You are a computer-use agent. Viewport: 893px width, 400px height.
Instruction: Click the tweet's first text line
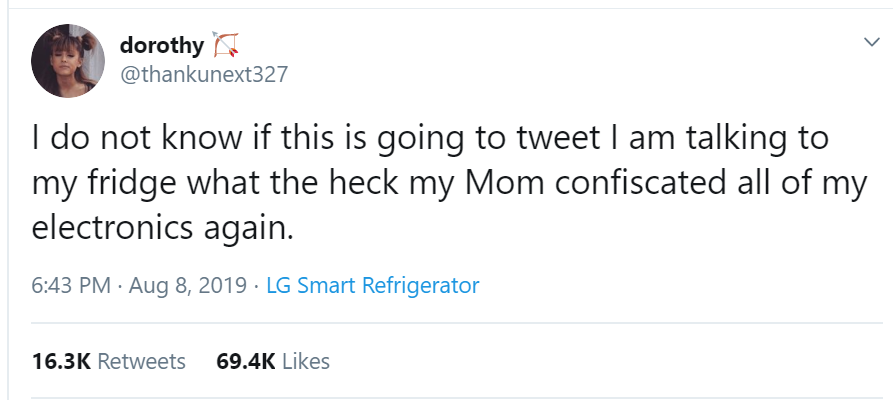point(430,138)
